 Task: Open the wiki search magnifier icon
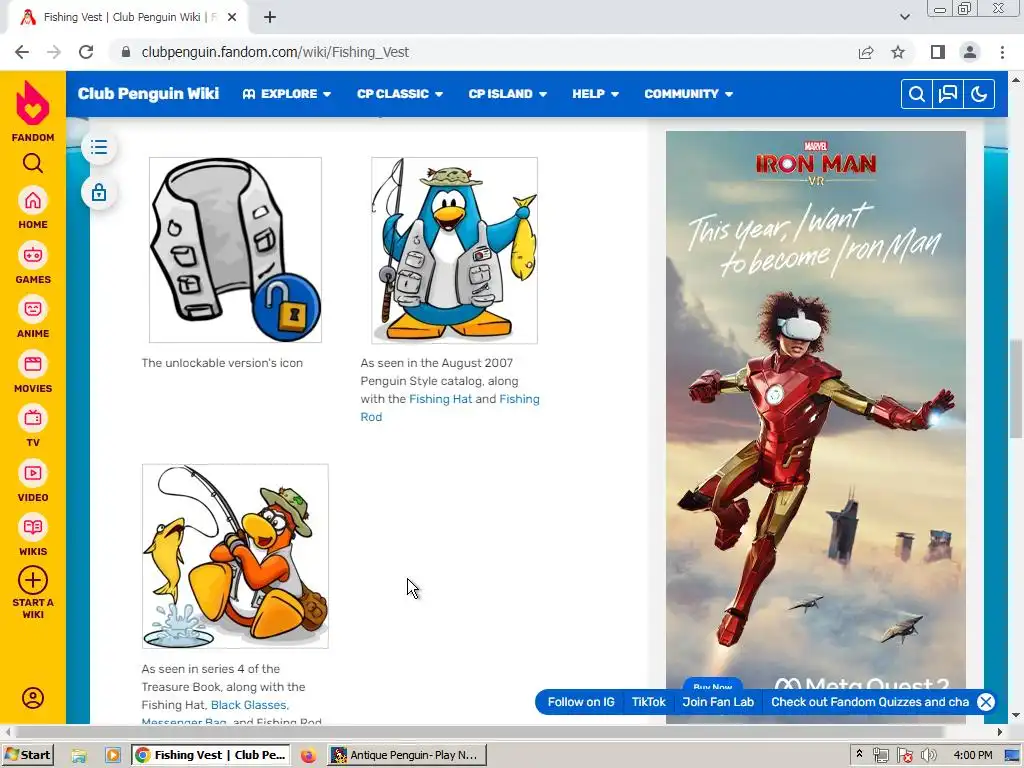click(x=917, y=94)
